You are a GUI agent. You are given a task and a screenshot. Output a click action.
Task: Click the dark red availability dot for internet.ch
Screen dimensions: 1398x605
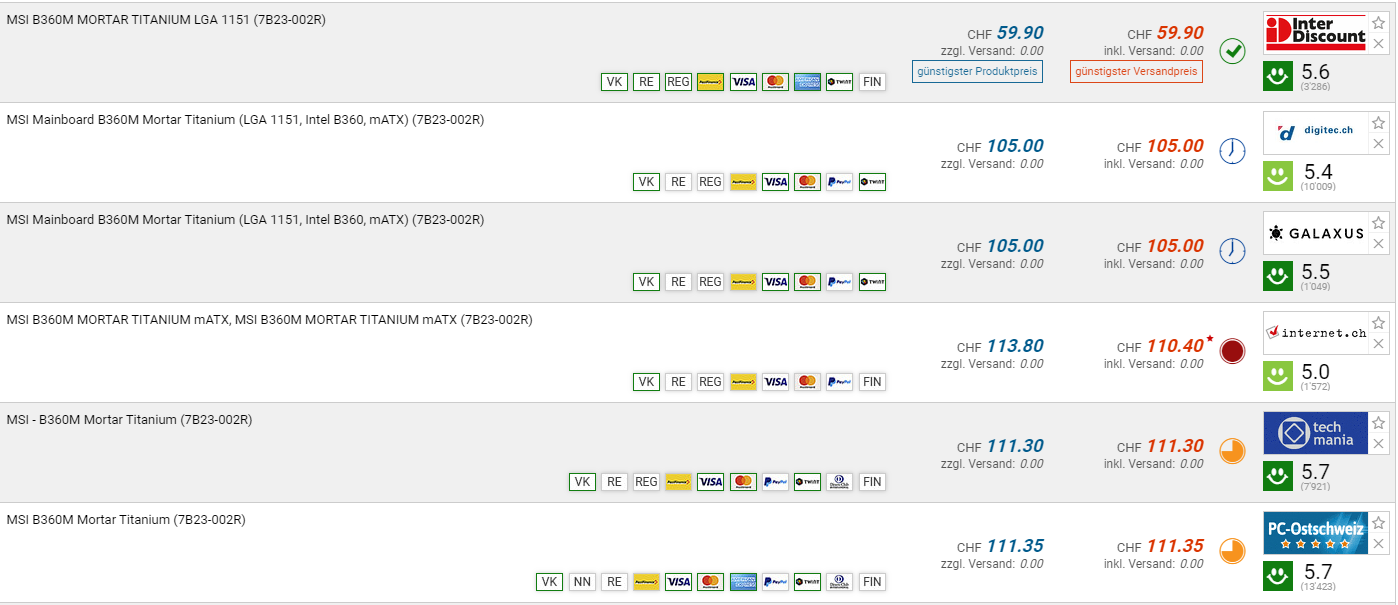pyautogui.click(x=1232, y=351)
